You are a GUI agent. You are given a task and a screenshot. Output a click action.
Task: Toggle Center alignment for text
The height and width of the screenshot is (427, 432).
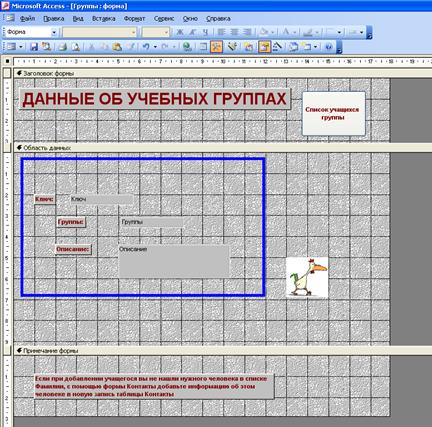point(234,32)
